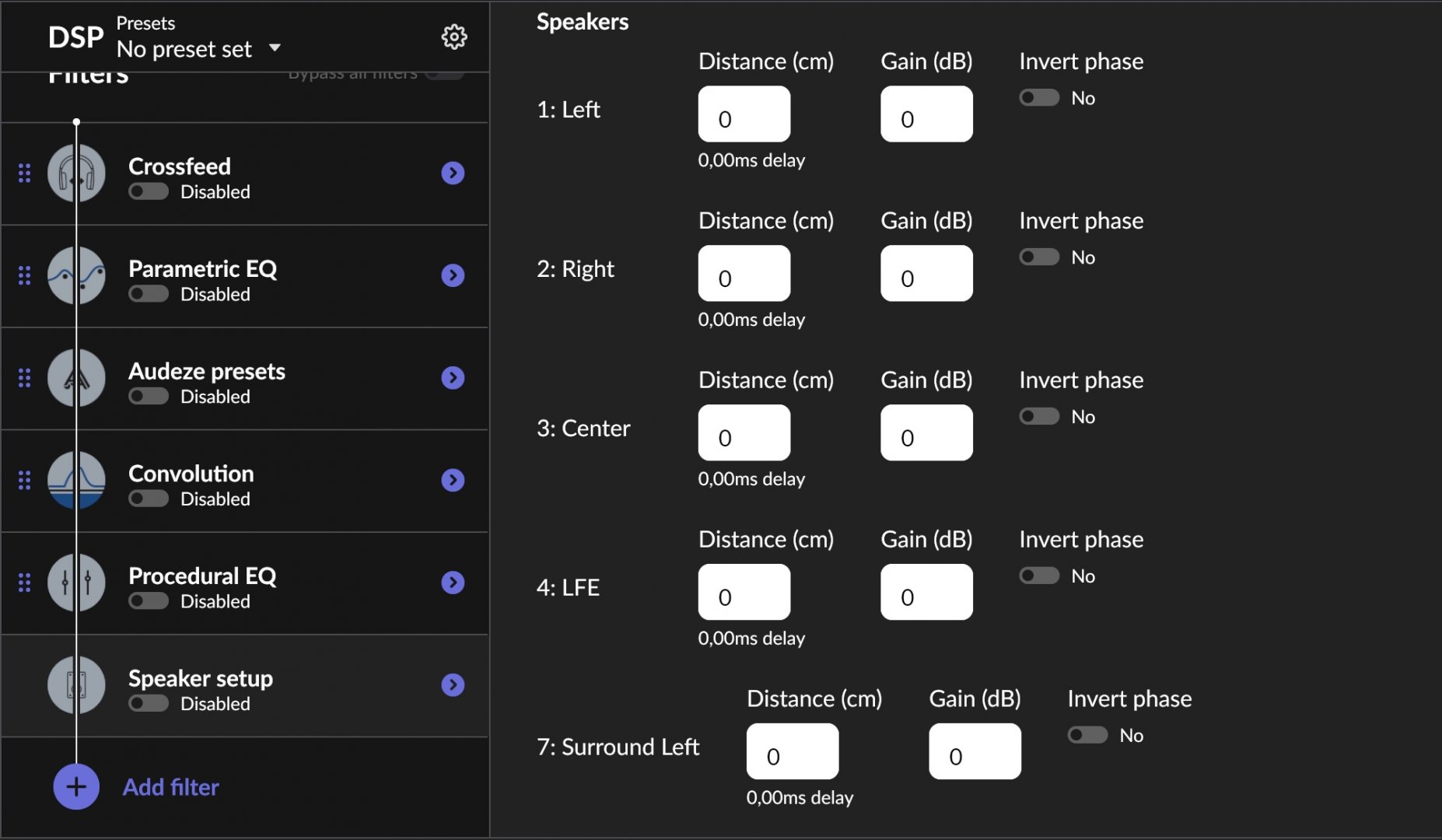Screen dimensions: 1442x840
Task: Click the Parametric EQ curve icon
Action: tap(76, 275)
